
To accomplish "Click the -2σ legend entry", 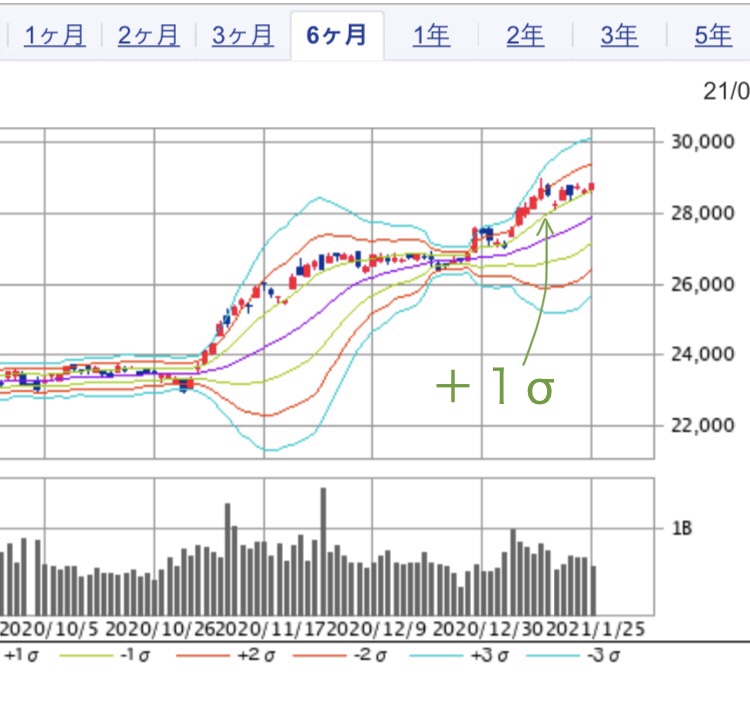I will [x=369, y=655].
